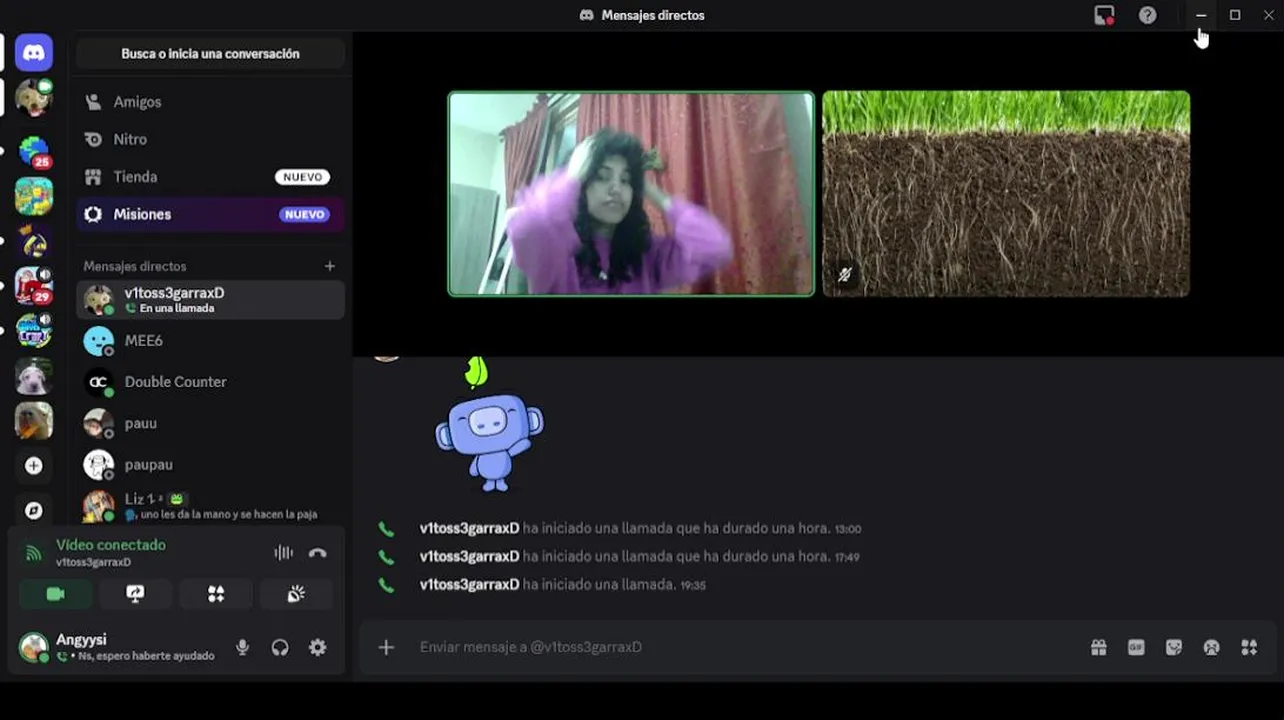Screen dimensions: 1284x720
Task: Click Mensajes directos header label
Action: click(135, 266)
